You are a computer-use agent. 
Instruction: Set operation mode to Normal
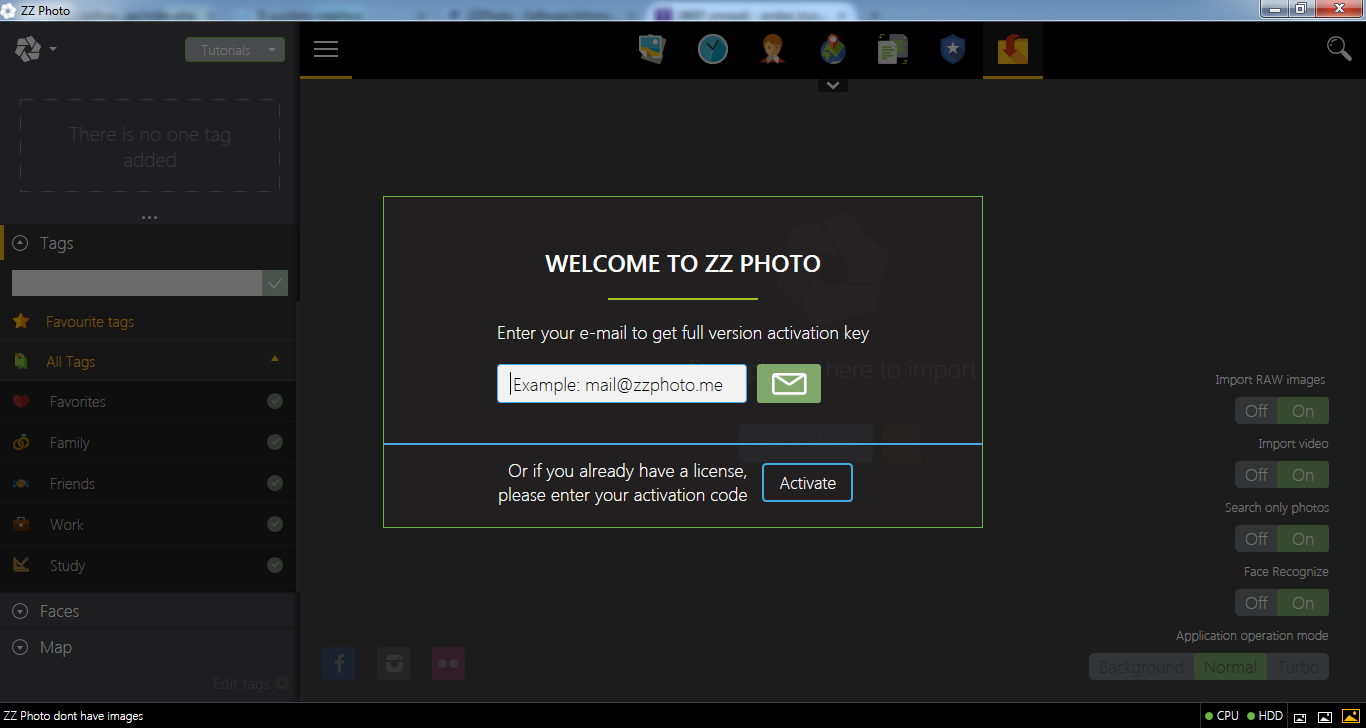coord(1230,667)
